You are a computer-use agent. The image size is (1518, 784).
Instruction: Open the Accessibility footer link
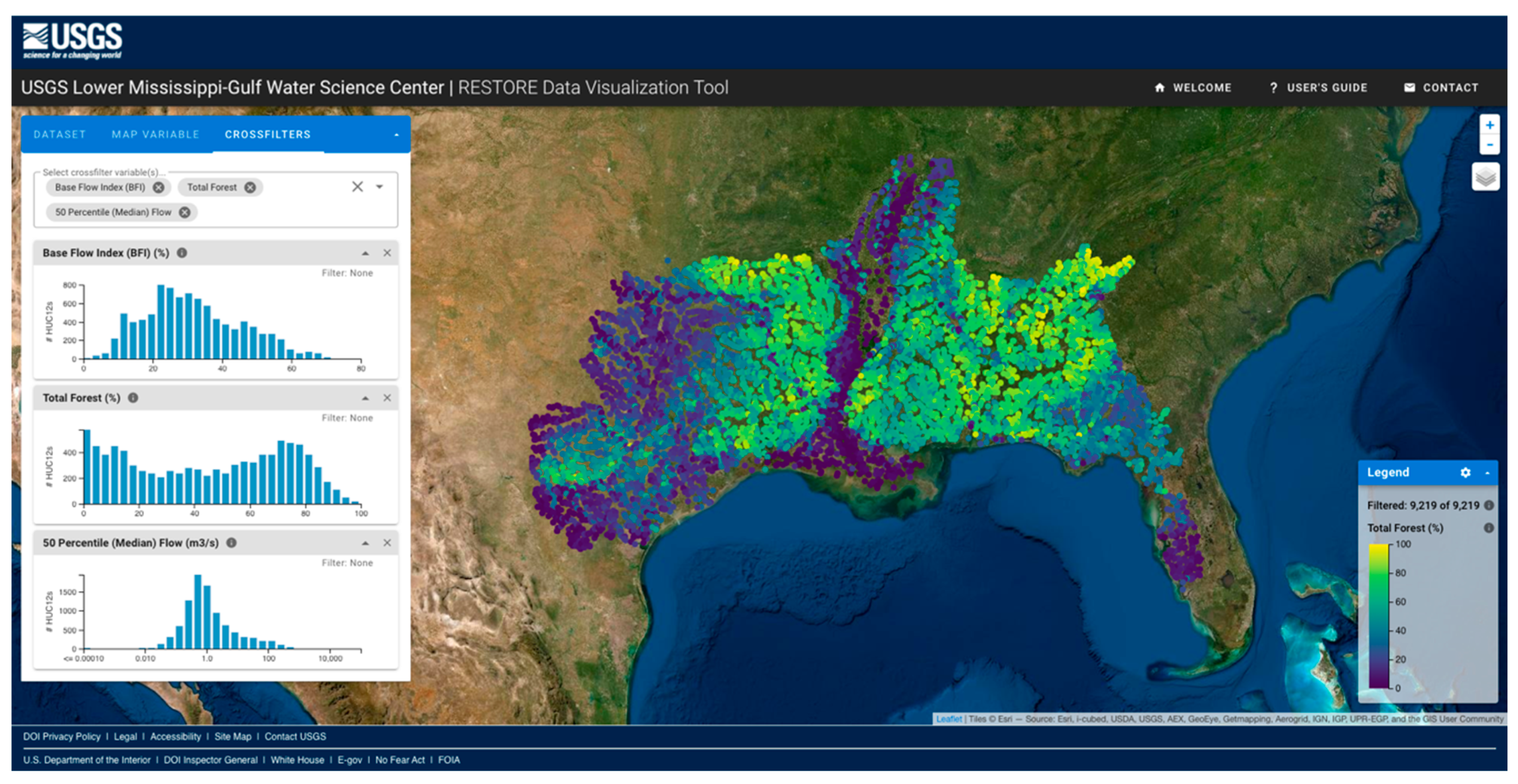click(176, 737)
